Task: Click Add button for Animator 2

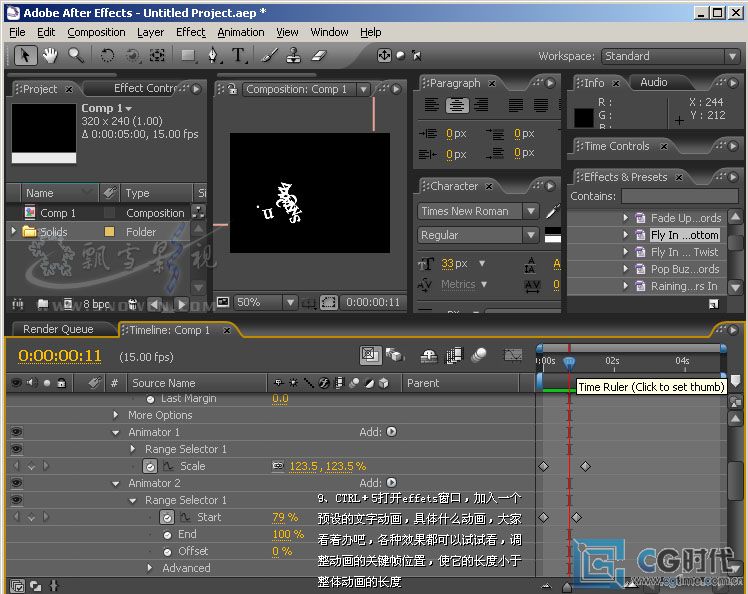Action: click(391, 483)
